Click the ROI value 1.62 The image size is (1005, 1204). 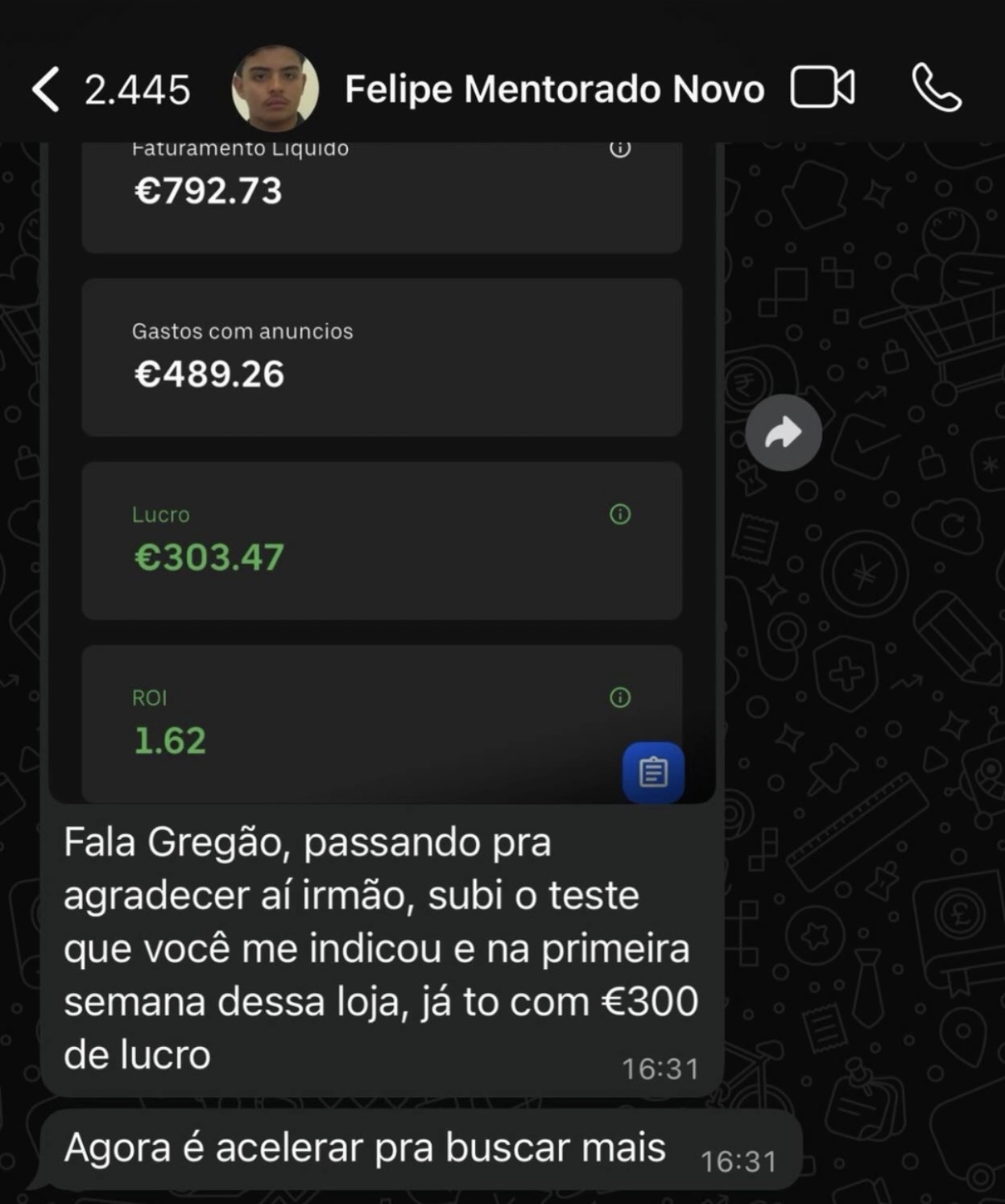(x=169, y=741)
